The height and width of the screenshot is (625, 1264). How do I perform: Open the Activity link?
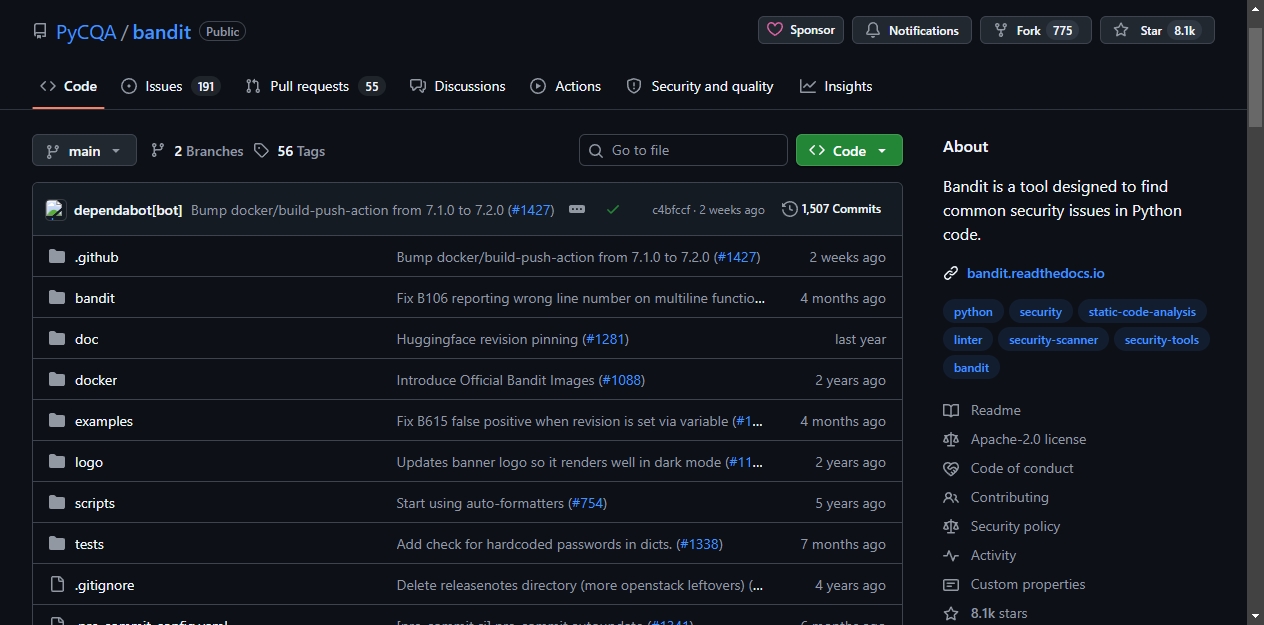coord(980,555)
